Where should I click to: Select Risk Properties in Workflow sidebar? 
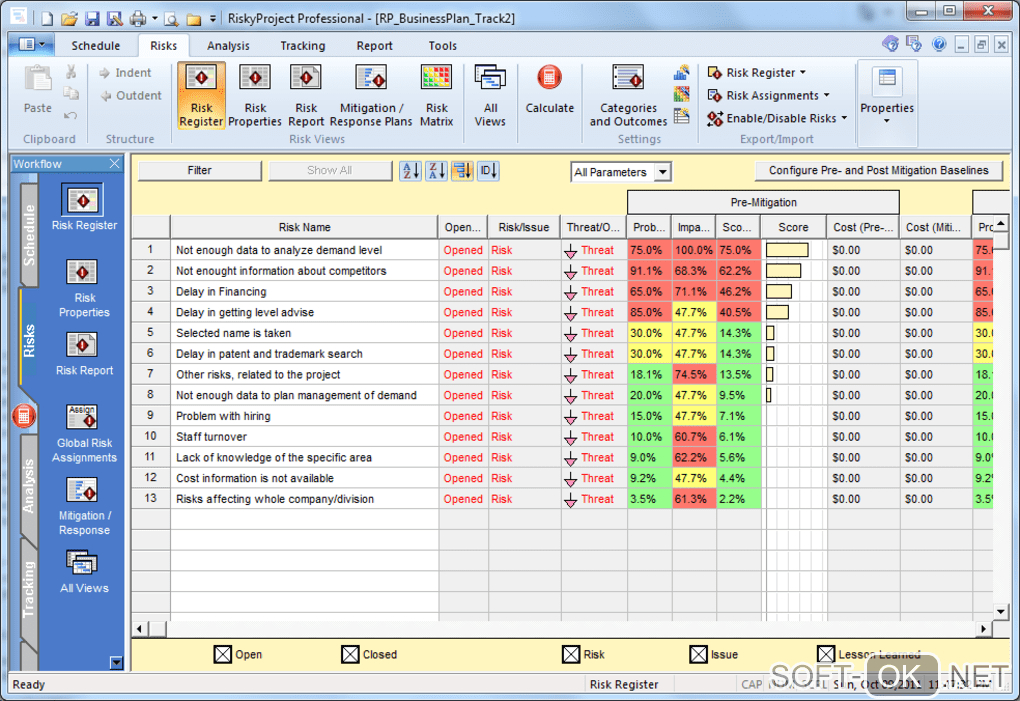pyautogui.click(x=84, y=288)
